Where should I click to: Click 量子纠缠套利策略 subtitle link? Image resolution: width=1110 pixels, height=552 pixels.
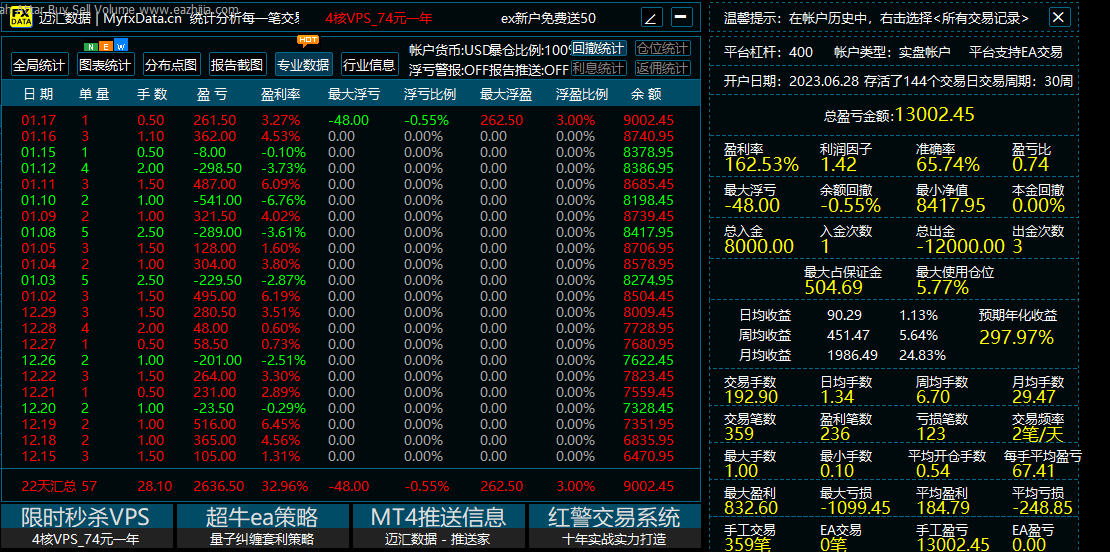[263, 539]
